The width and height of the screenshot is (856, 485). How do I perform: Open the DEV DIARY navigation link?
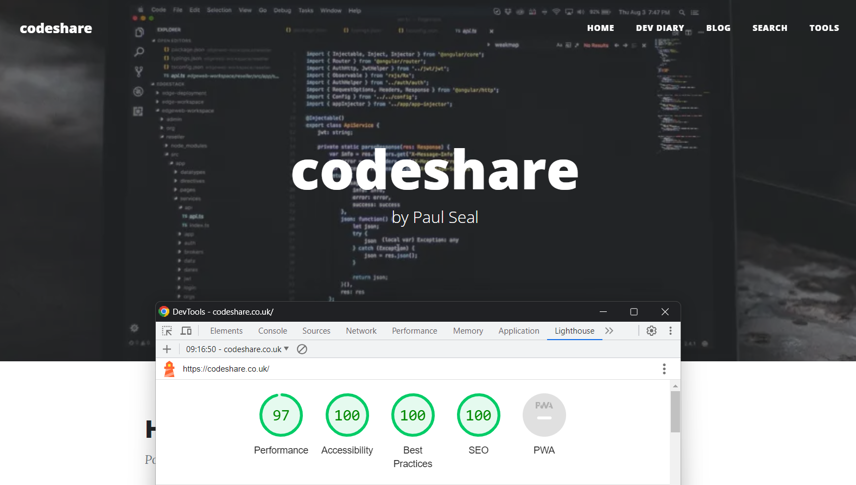click(660, 28)
